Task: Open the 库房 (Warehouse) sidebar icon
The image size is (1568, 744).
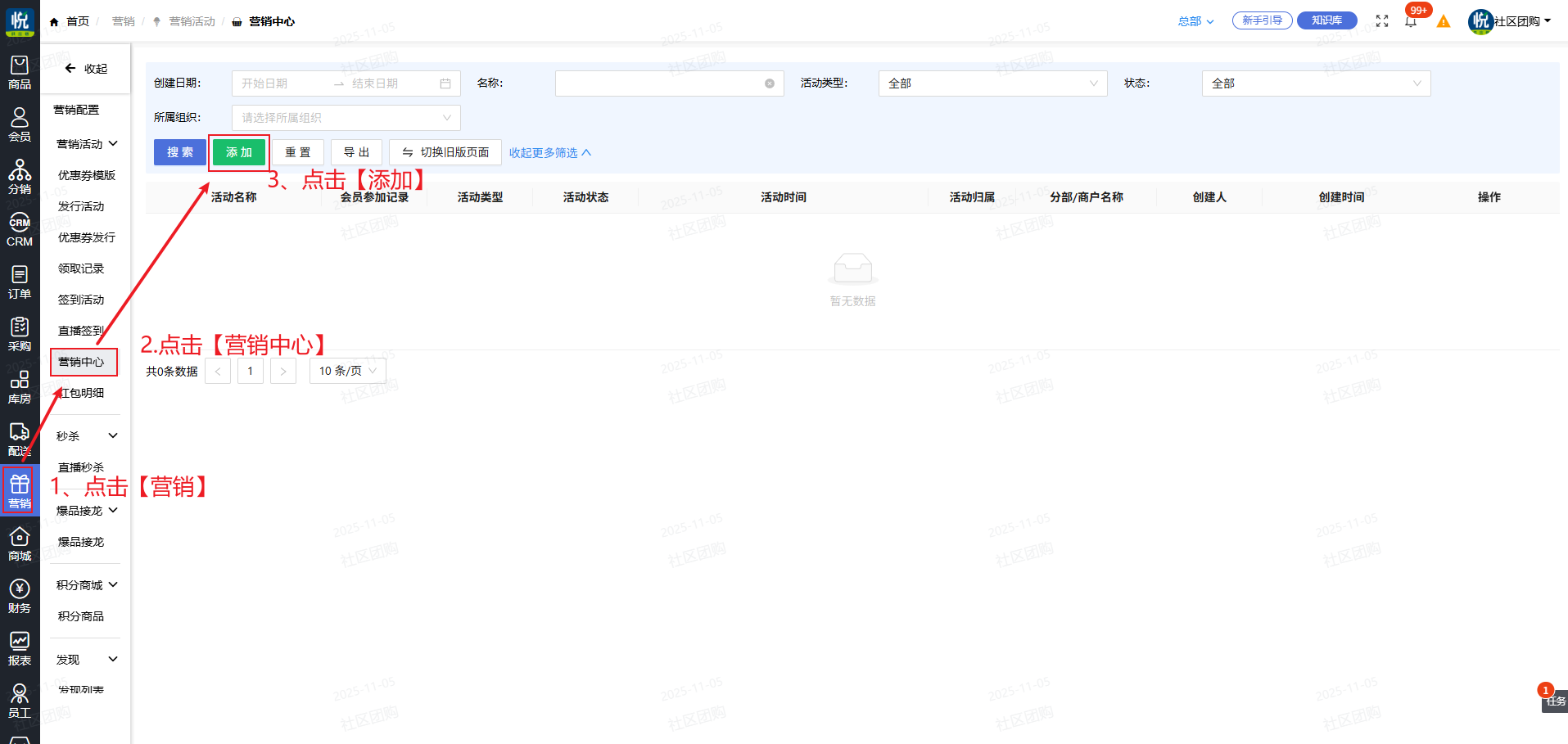Action: [20, 387]
